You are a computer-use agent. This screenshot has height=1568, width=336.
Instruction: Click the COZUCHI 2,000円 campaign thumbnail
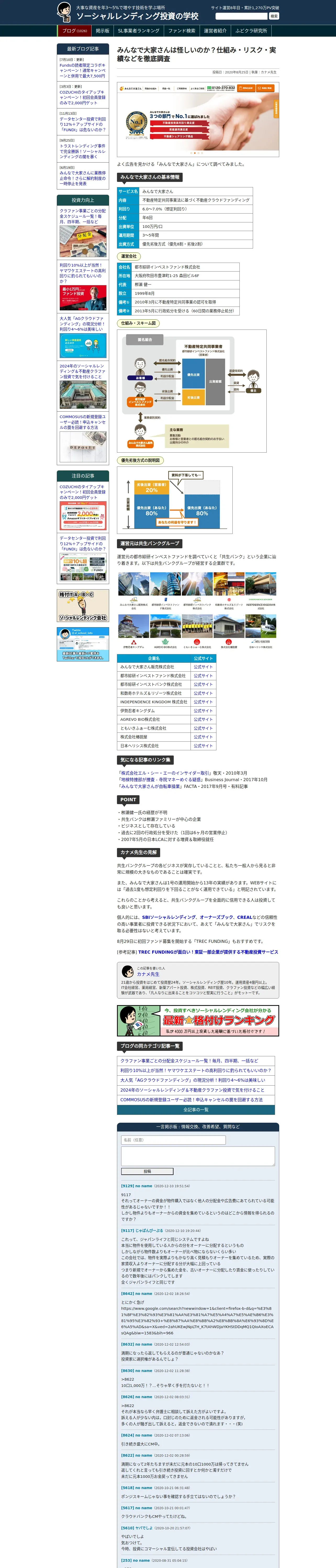coord(83,516)
